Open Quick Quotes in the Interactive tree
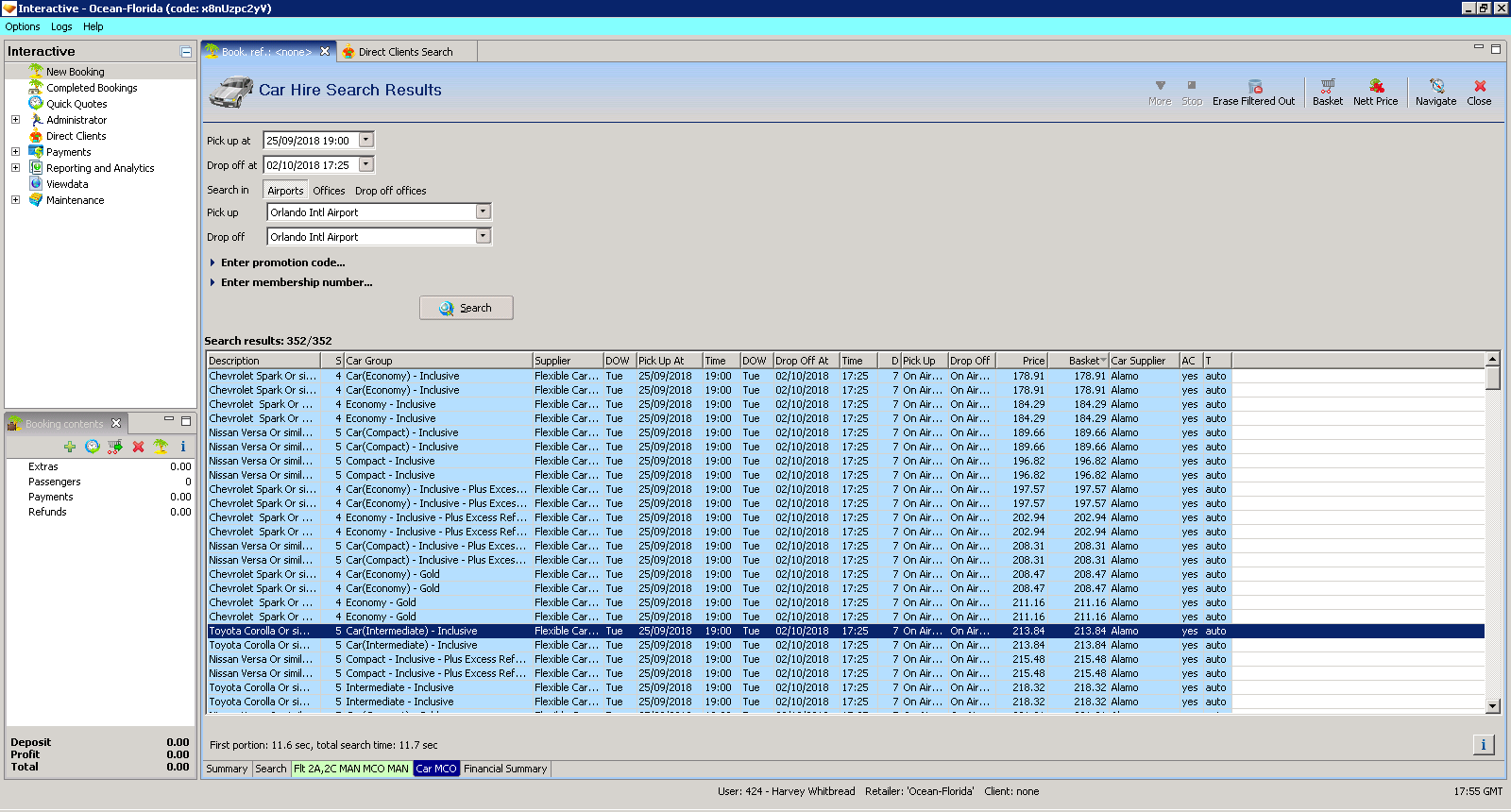 (76, 104)
